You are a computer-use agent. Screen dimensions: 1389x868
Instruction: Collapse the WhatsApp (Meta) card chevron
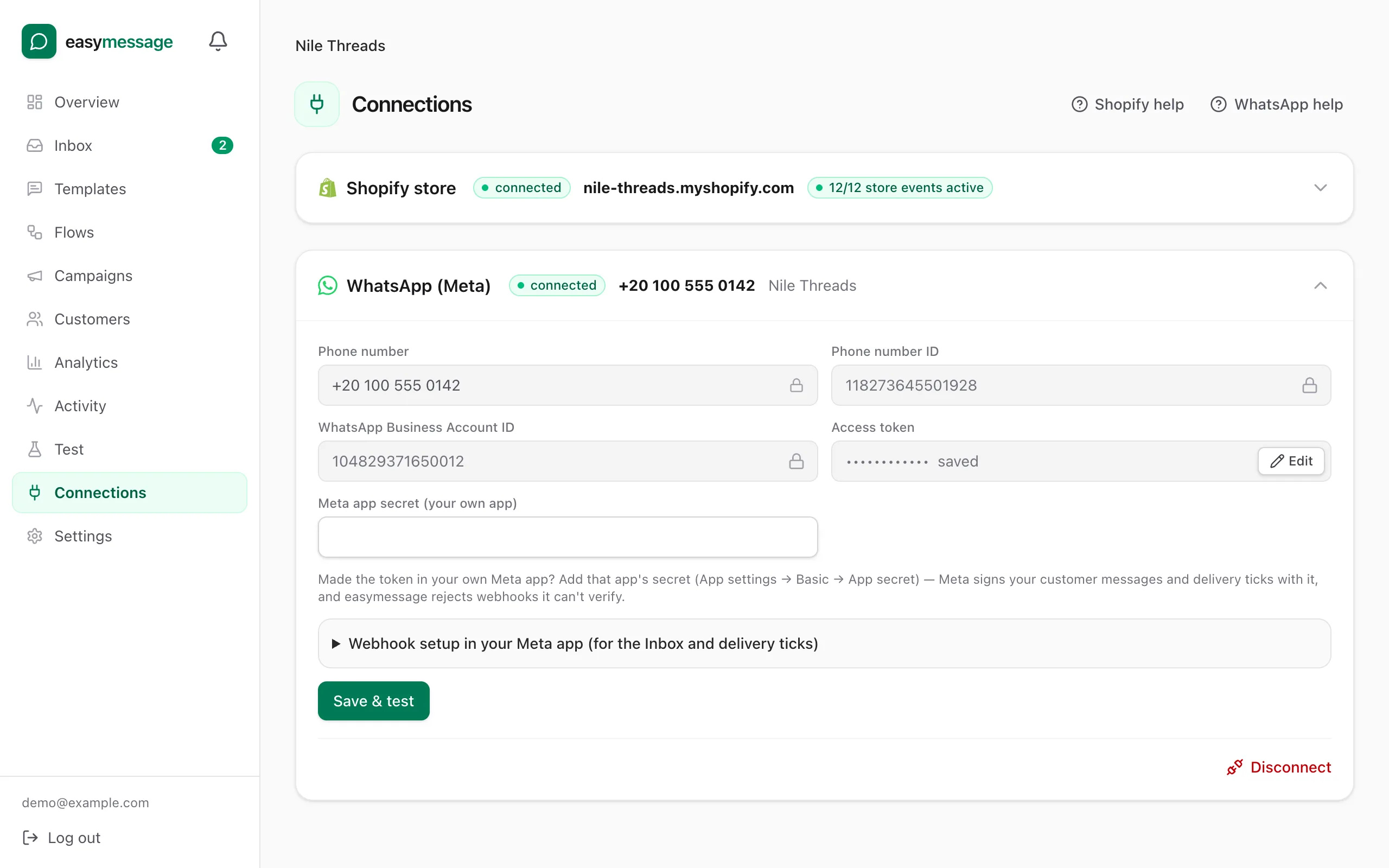tap(1320, 285)
